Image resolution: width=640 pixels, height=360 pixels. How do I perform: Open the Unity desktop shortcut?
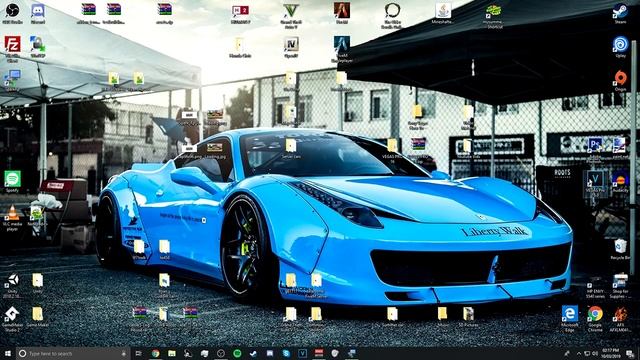pos(12,284)
